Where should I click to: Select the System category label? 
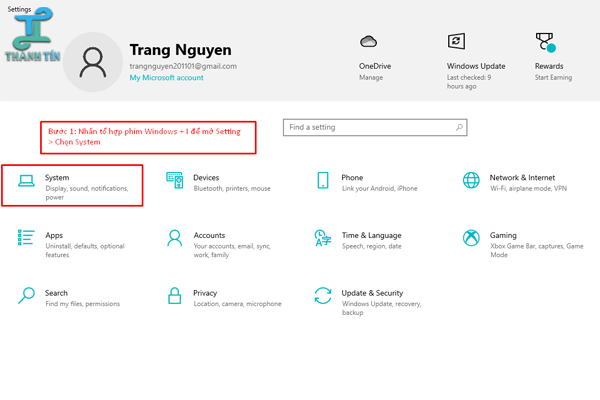point(57,178)
